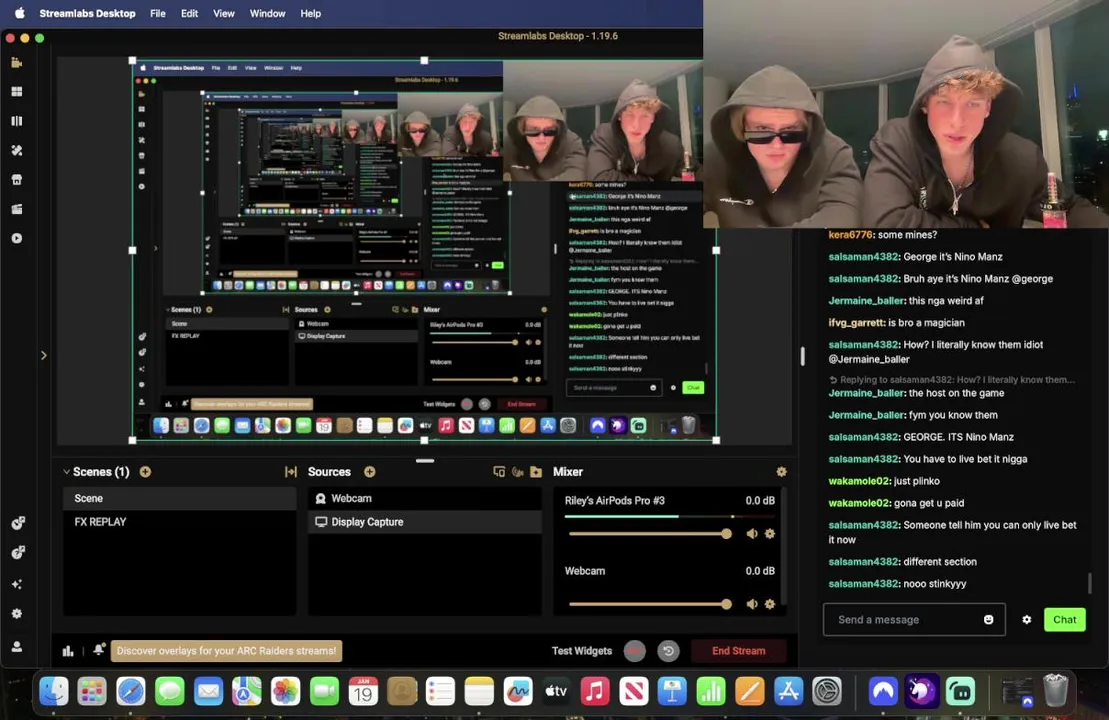Open settings gear for Riley's AirPods Pro #3

770,534
